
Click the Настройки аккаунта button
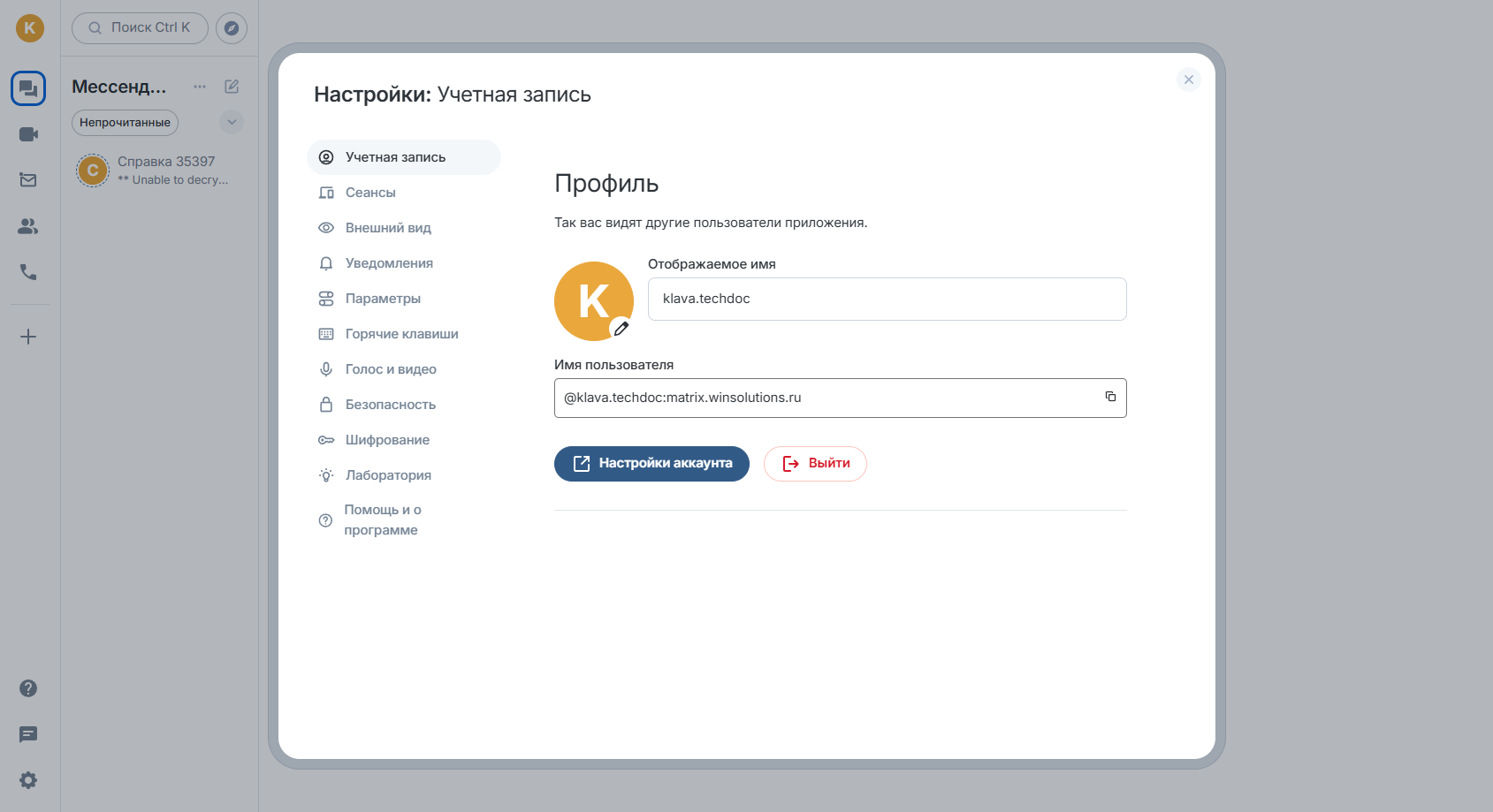[651, 464]
